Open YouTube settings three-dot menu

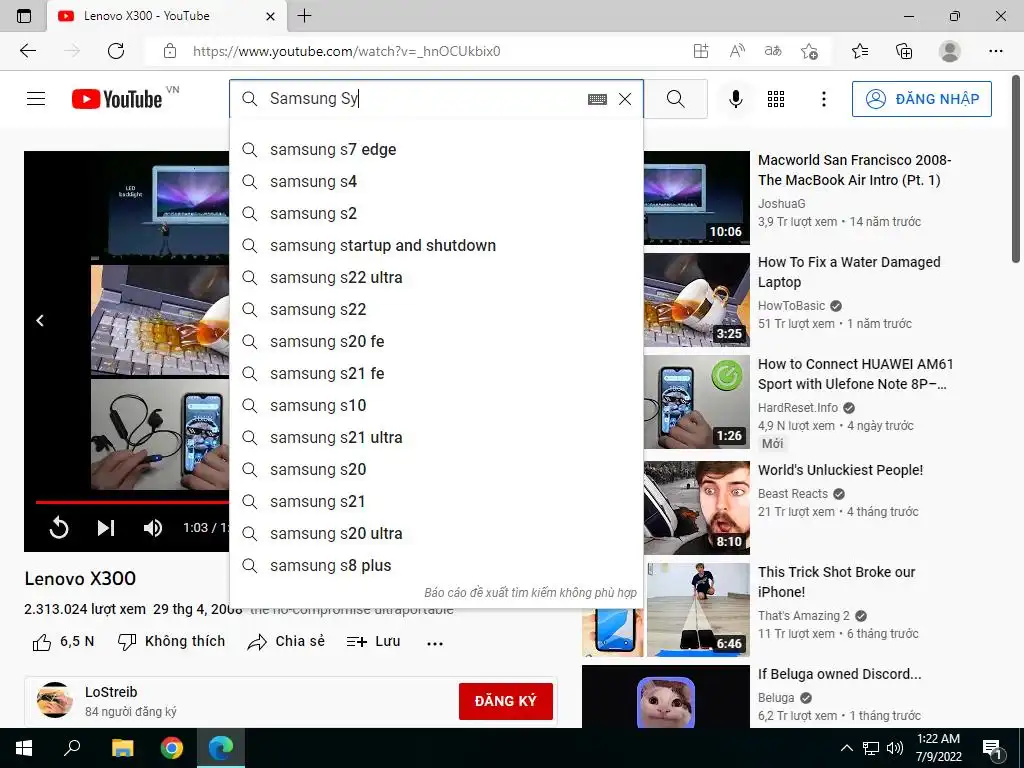click(x=824, y=99)
